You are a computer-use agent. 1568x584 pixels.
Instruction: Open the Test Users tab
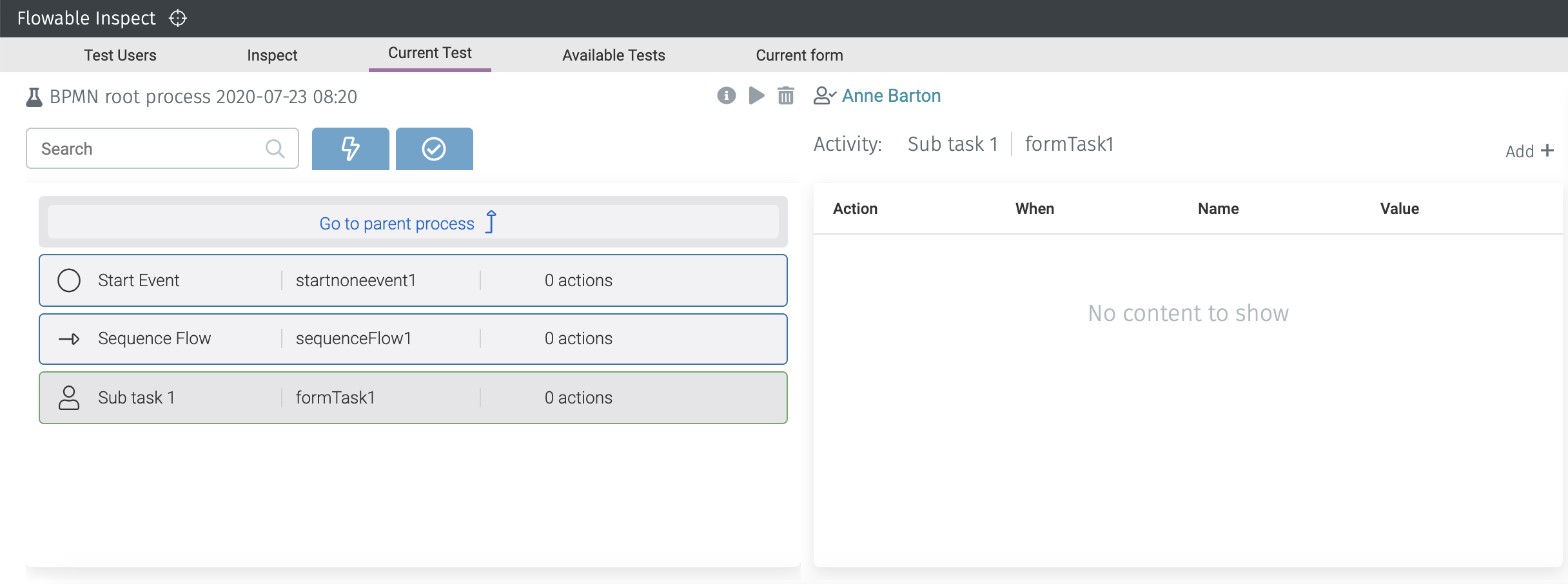coord(120,55)
